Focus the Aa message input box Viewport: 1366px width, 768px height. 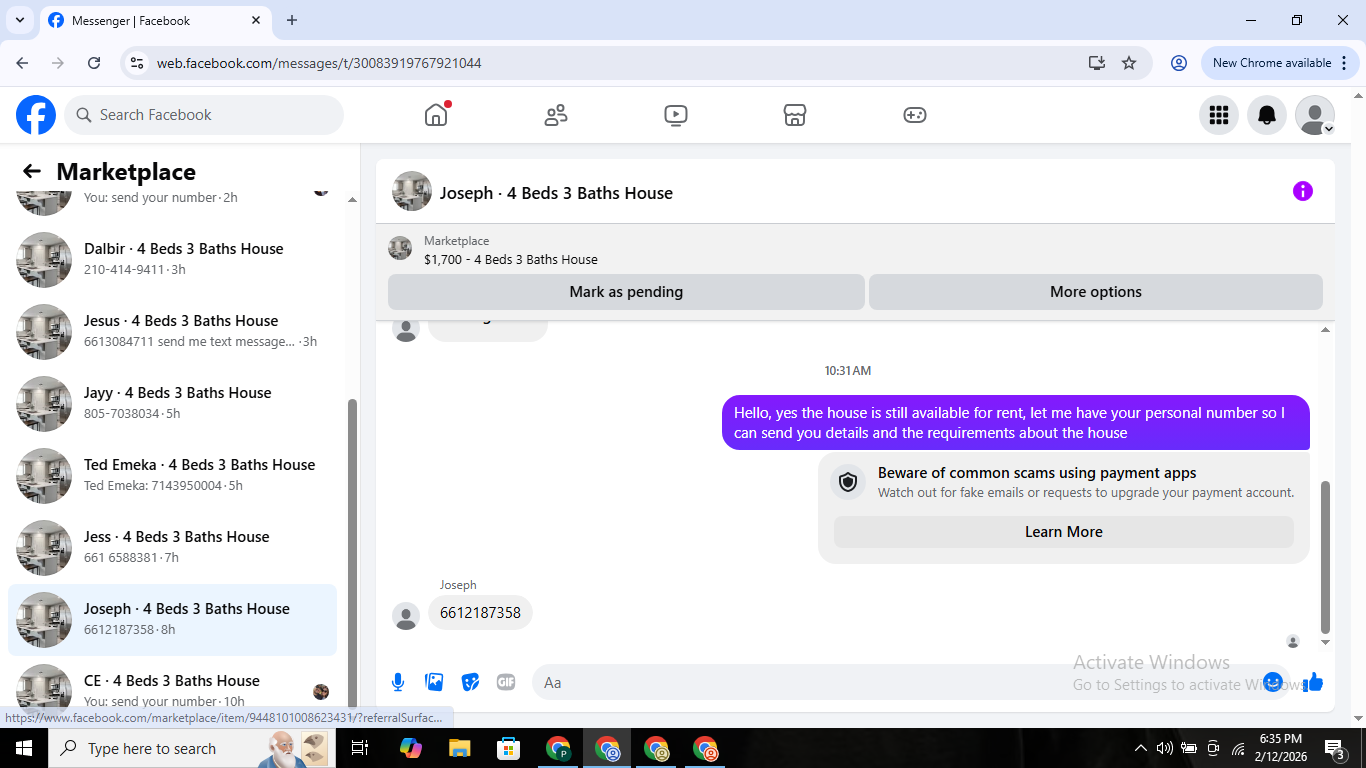coord(900,682)
